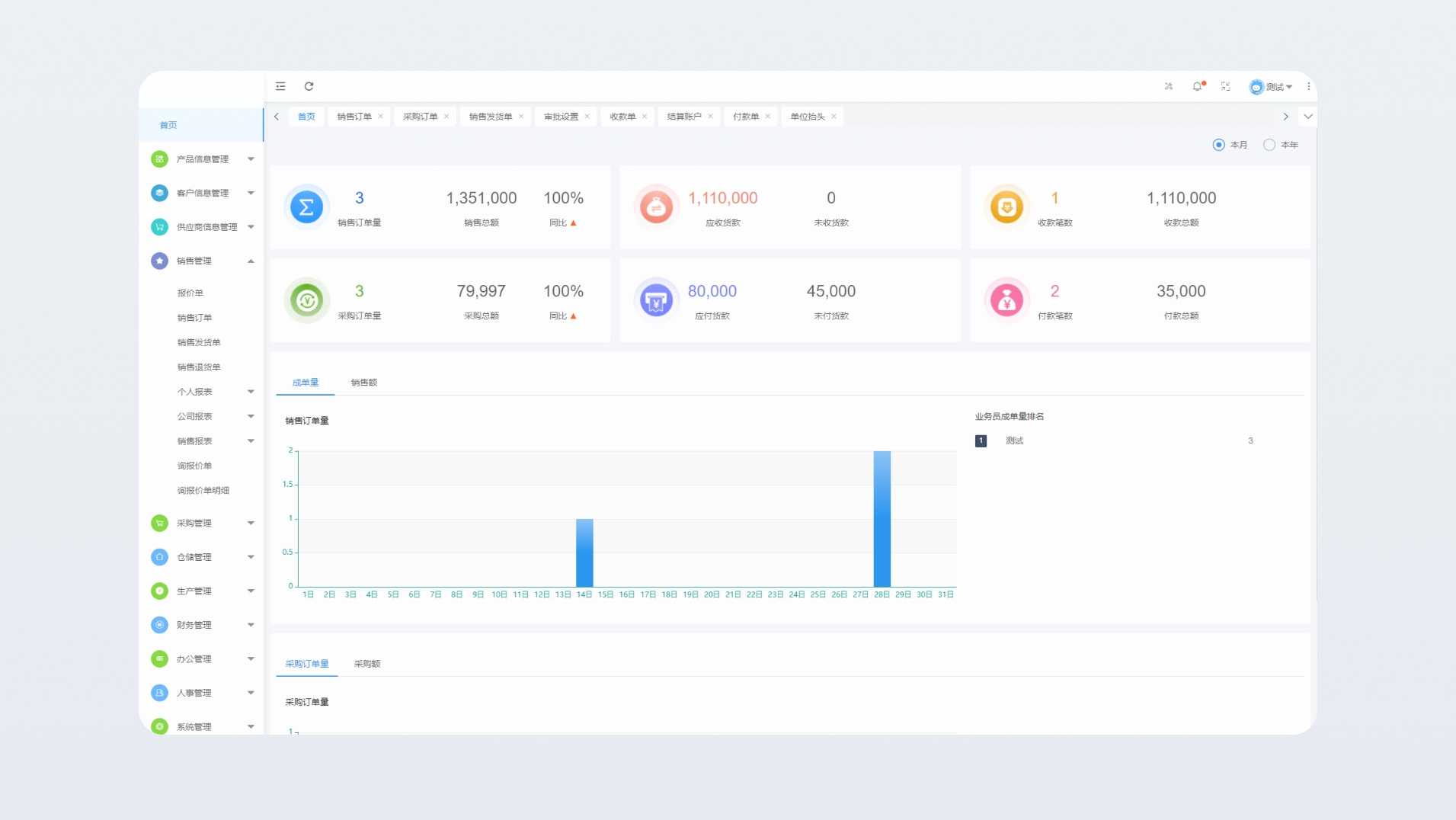This screenshot has width=1456, height=820.
Task: Select the 本月 radio button
Action: click(x=1218, y=145)
